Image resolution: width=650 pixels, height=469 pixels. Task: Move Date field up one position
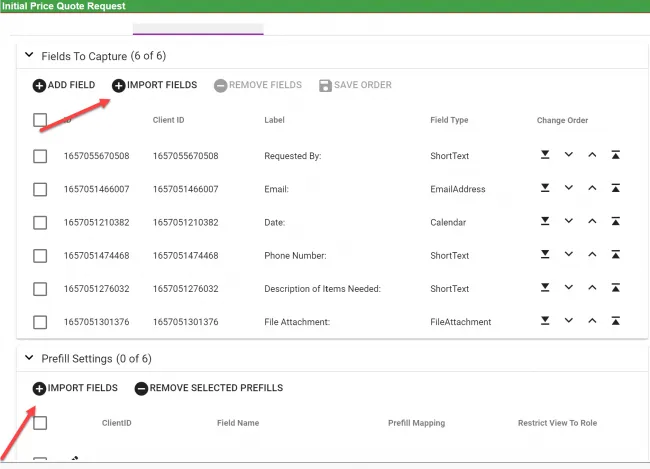[x=592, y=222]
